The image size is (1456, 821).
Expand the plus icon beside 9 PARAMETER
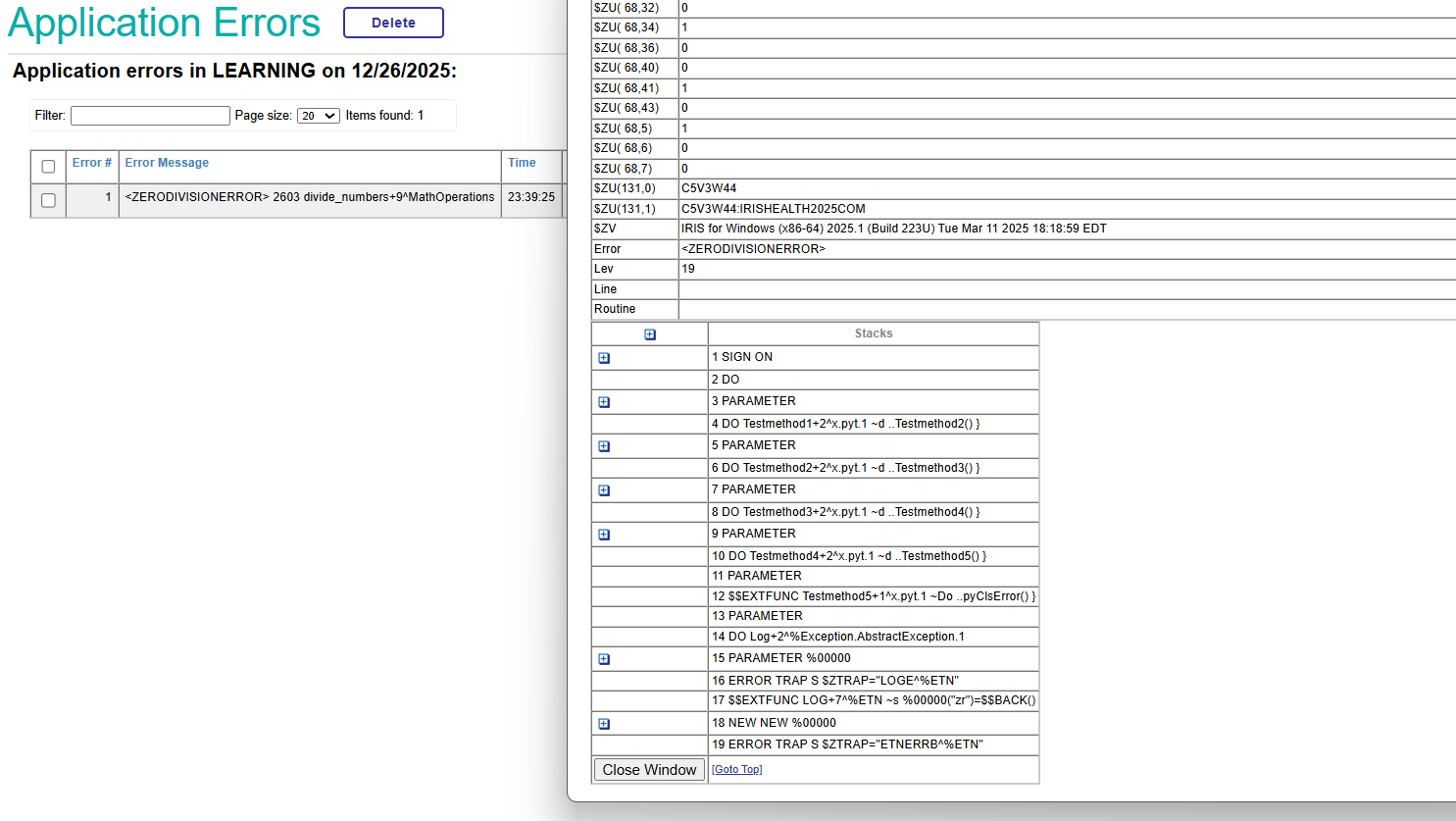pyautogui.click(x=604, y=535)
